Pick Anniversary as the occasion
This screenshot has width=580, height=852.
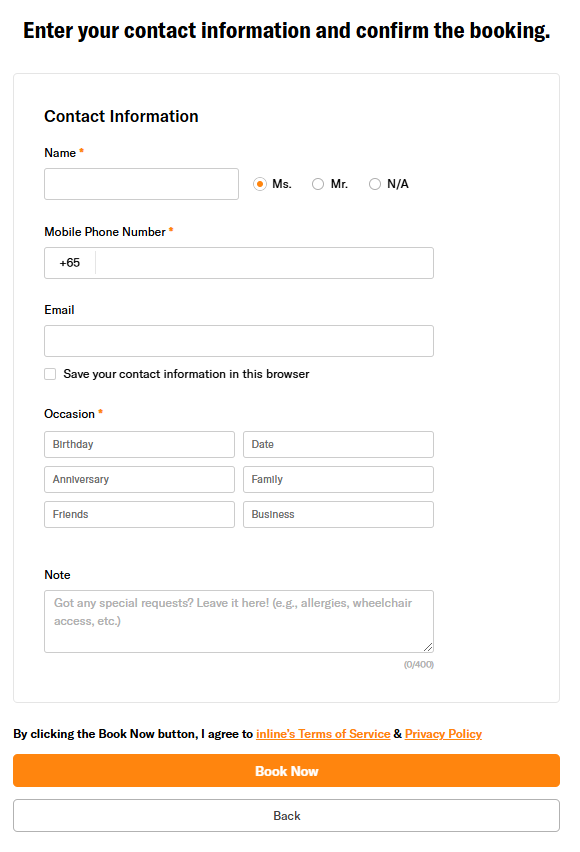coord(139,479)
